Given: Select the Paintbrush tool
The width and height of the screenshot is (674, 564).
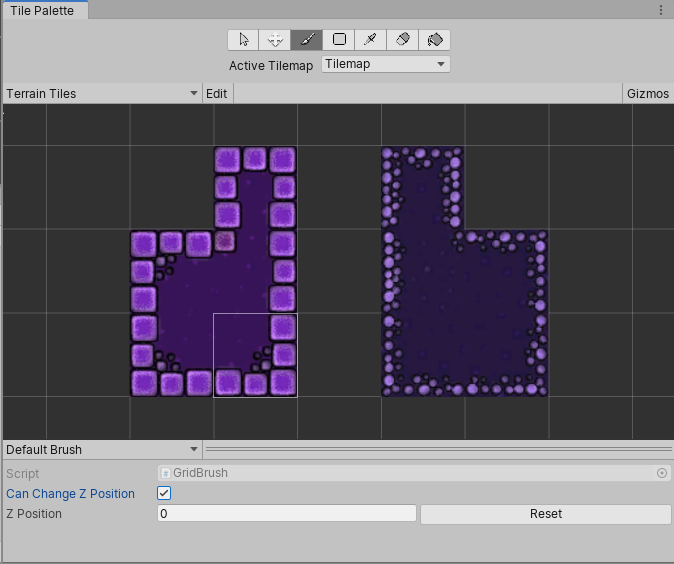Looking at the screenshot, I should coord(307,40).
